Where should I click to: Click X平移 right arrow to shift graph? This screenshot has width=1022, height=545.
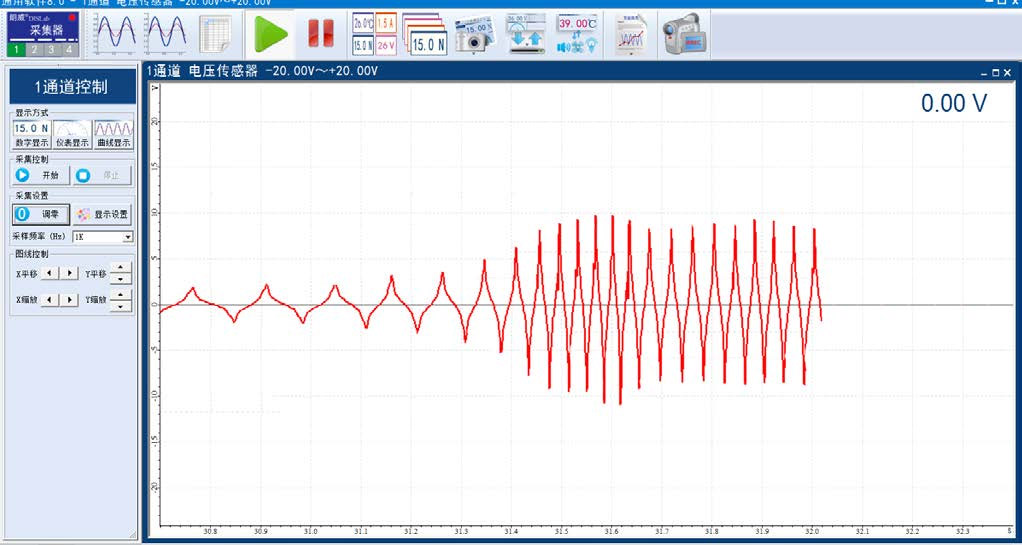point(70,272)
